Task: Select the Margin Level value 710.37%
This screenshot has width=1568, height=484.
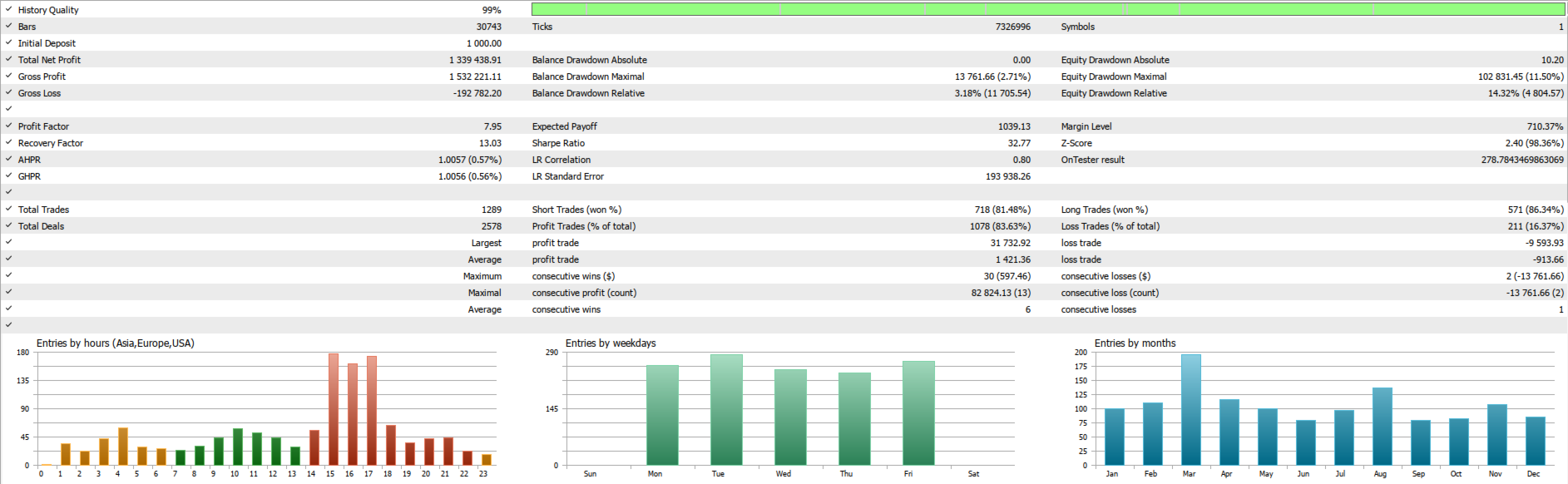Action: click(x=1545, y=126)
